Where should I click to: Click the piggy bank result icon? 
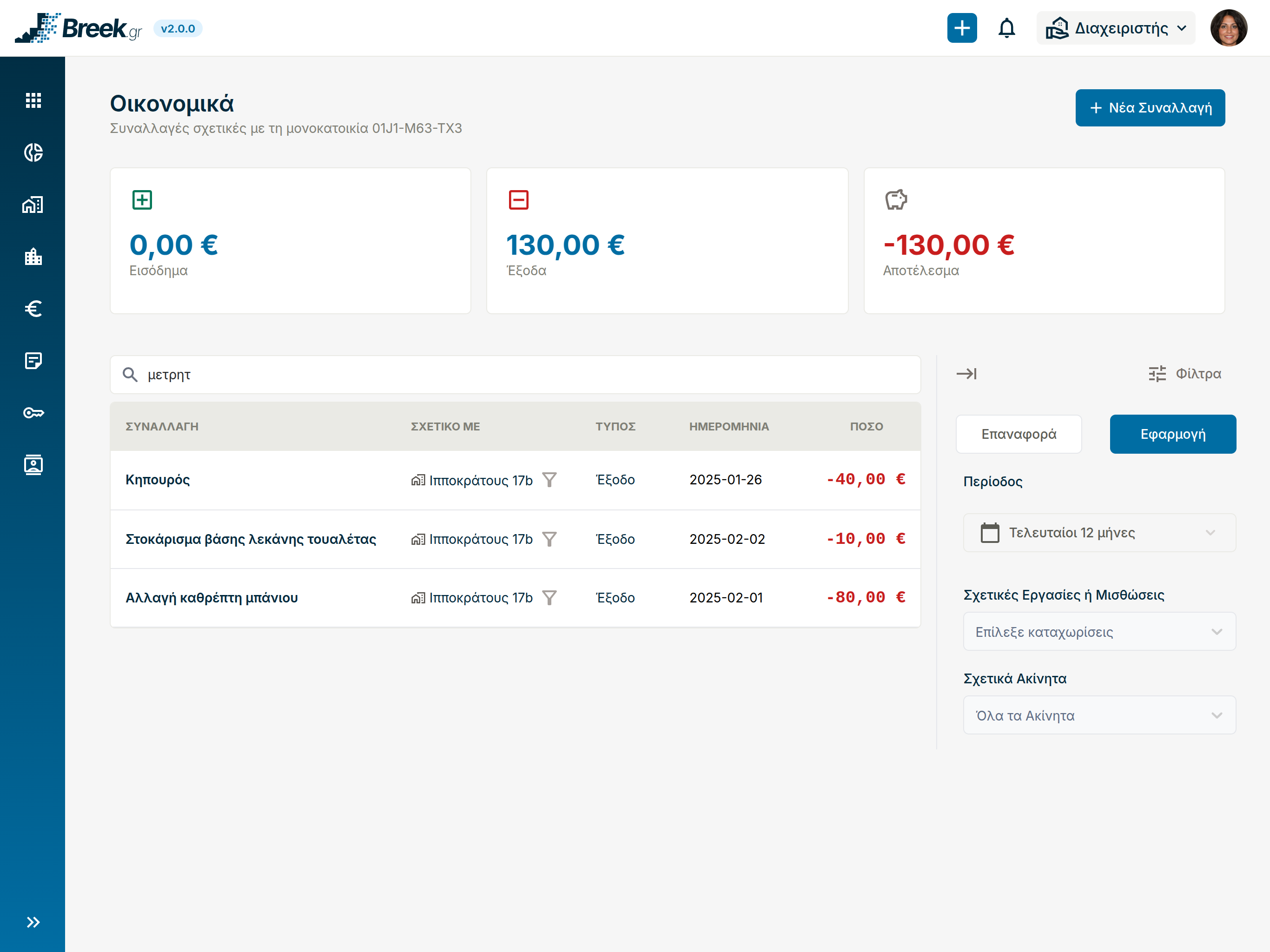[896, 200]
